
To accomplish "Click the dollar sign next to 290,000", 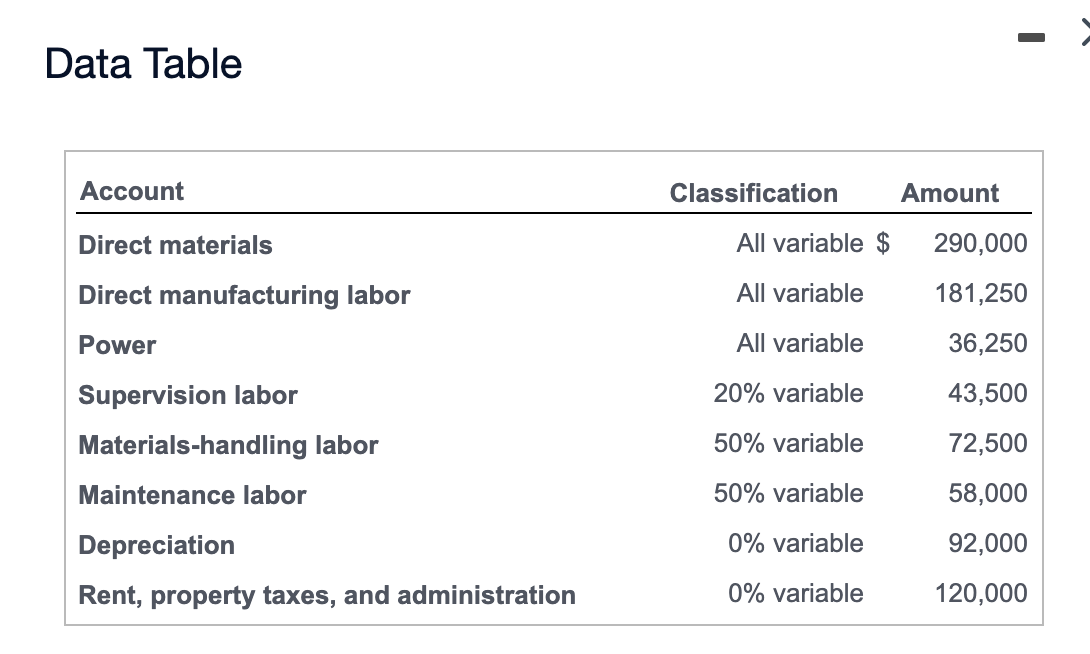I will coord(884,243).
